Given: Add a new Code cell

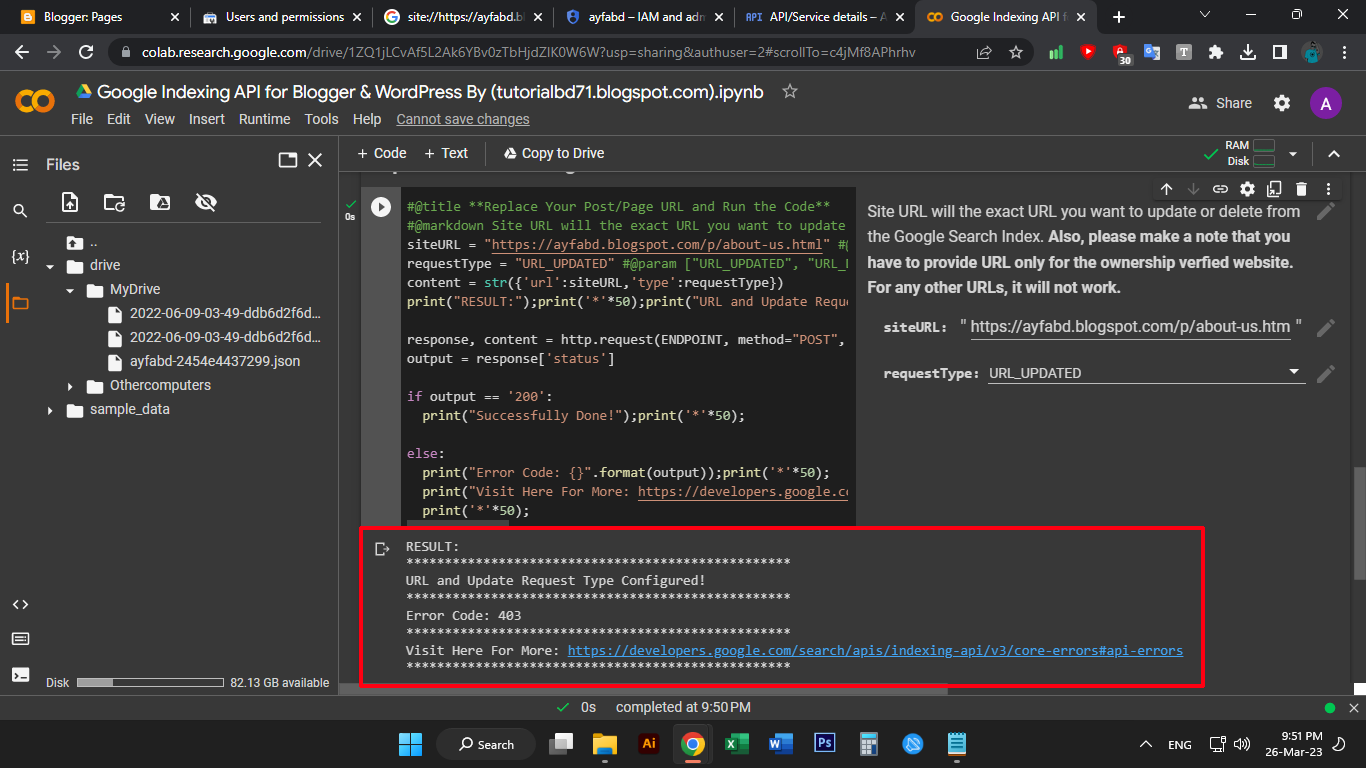Looking at the screenshot, I should [x=382, y=153].
